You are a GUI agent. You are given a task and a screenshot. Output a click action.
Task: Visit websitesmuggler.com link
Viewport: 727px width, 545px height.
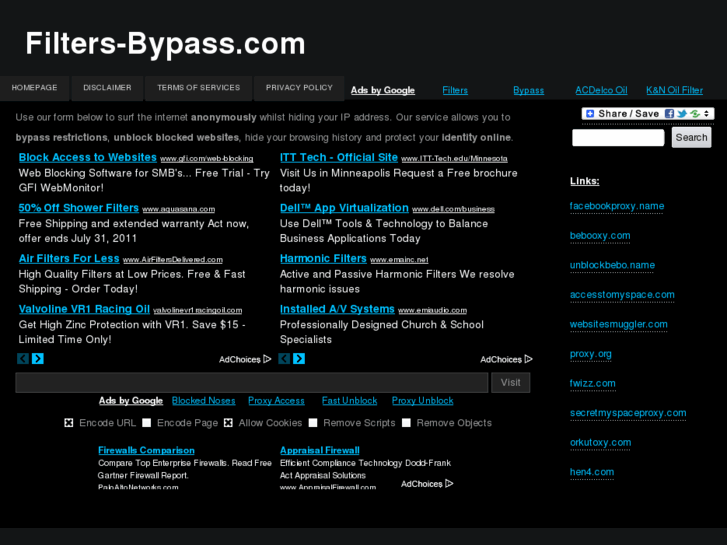tap(619, 325)
